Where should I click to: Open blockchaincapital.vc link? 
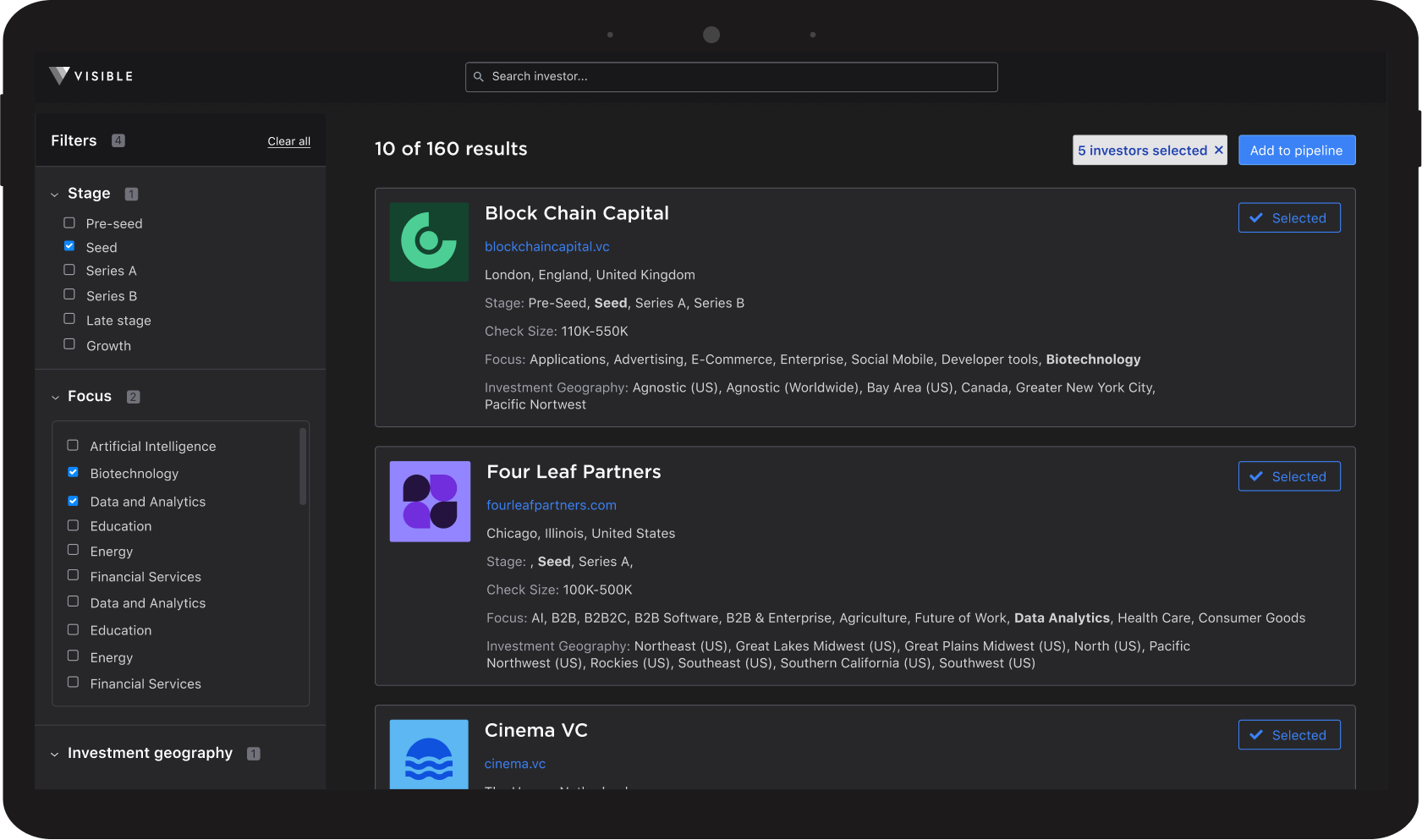[547, 247]
